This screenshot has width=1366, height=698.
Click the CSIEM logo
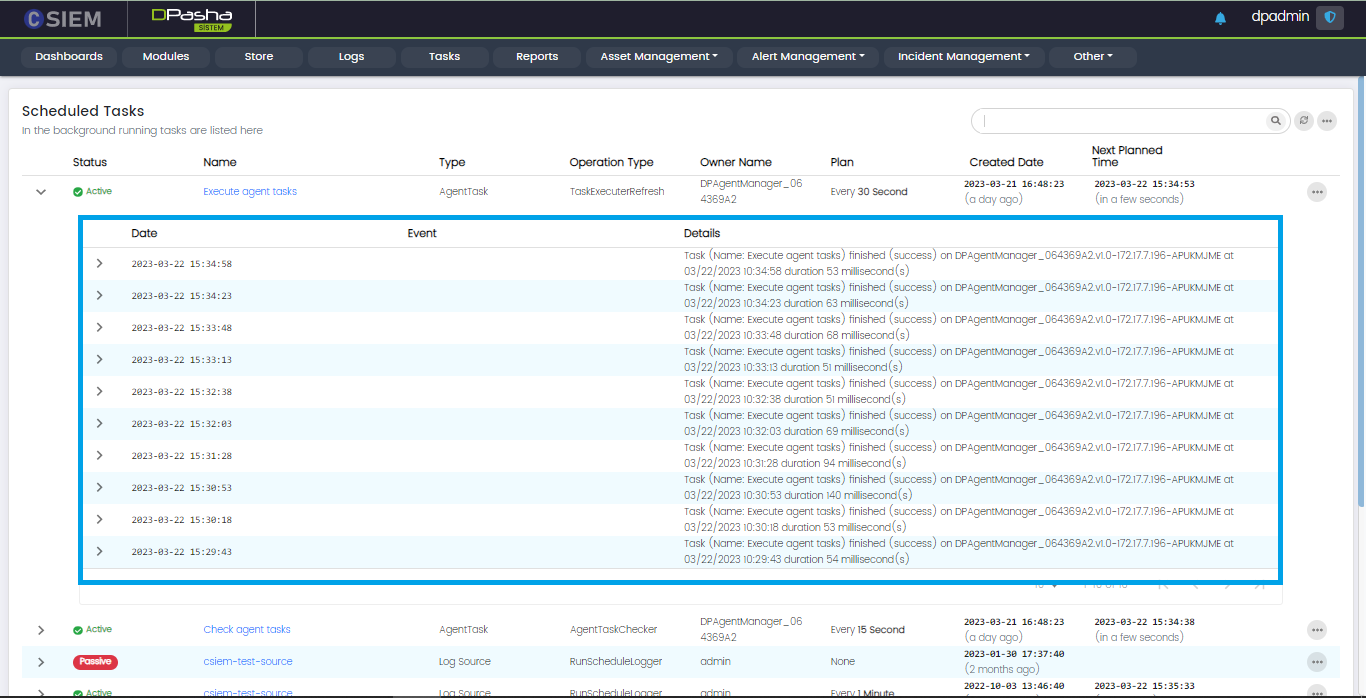tap(63, 18)
